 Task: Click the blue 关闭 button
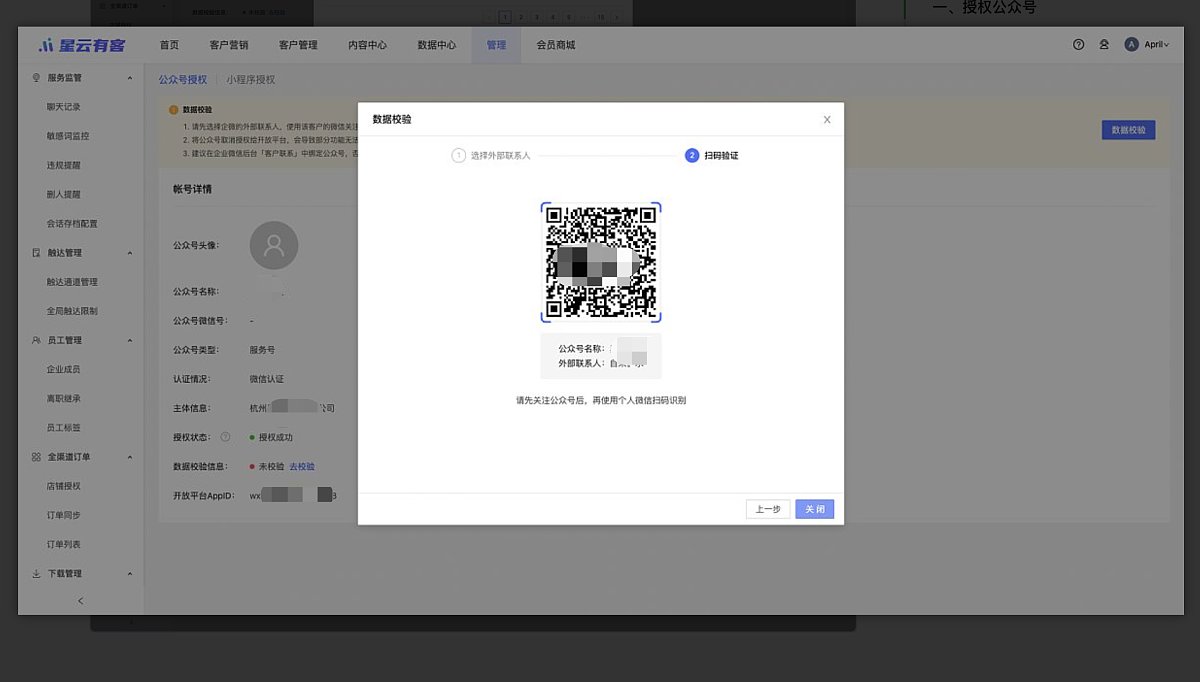[815, 509]
